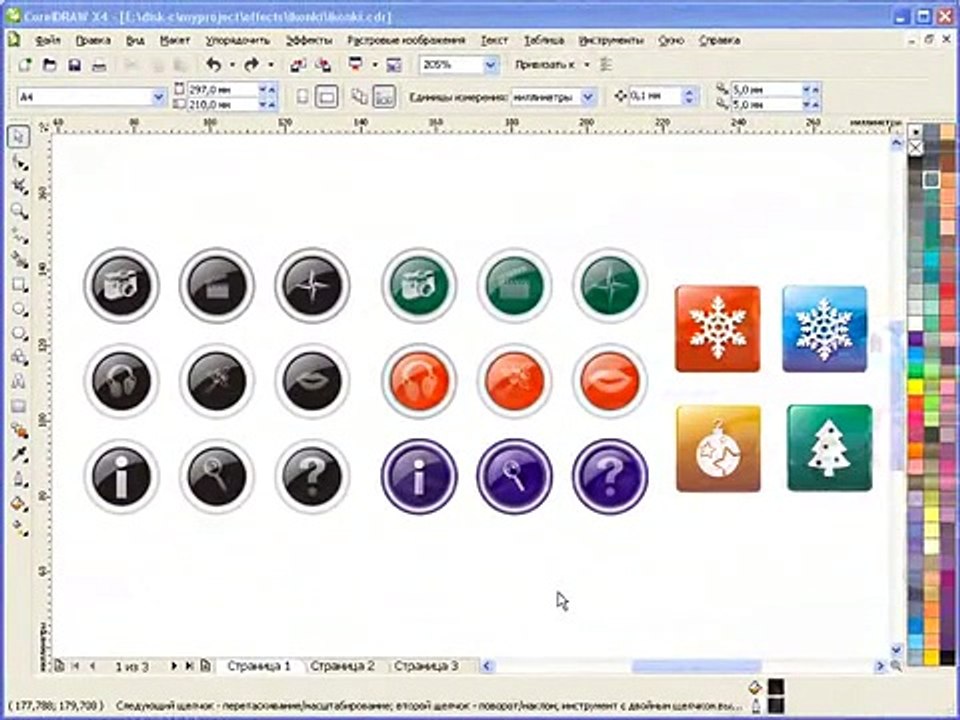Select the Rectangle tool

(x=20, y=285)
